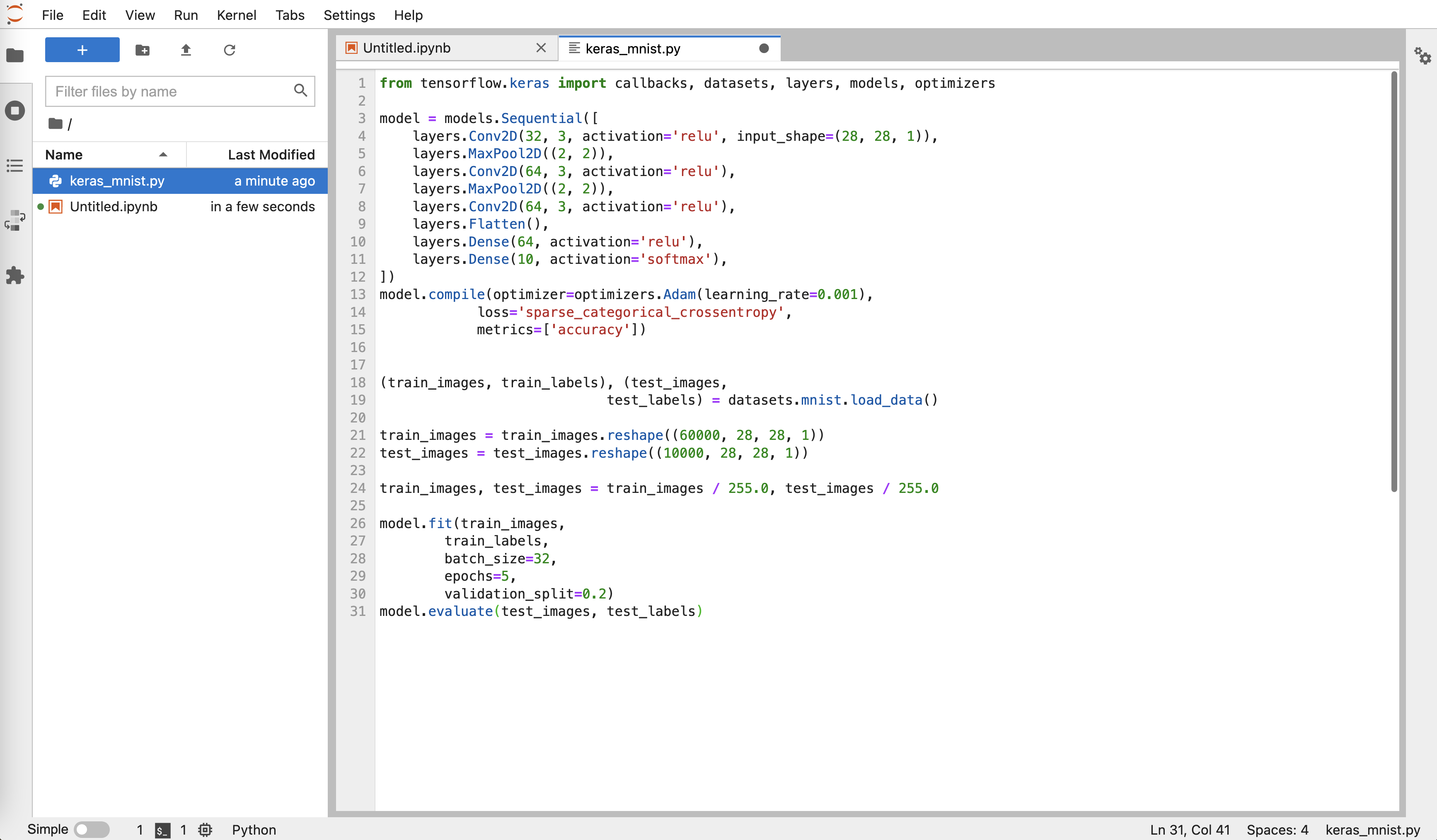This screenshot has width=1437, height=840.
Task: Sort files by Last Modified column
Action: click(257, 154)
